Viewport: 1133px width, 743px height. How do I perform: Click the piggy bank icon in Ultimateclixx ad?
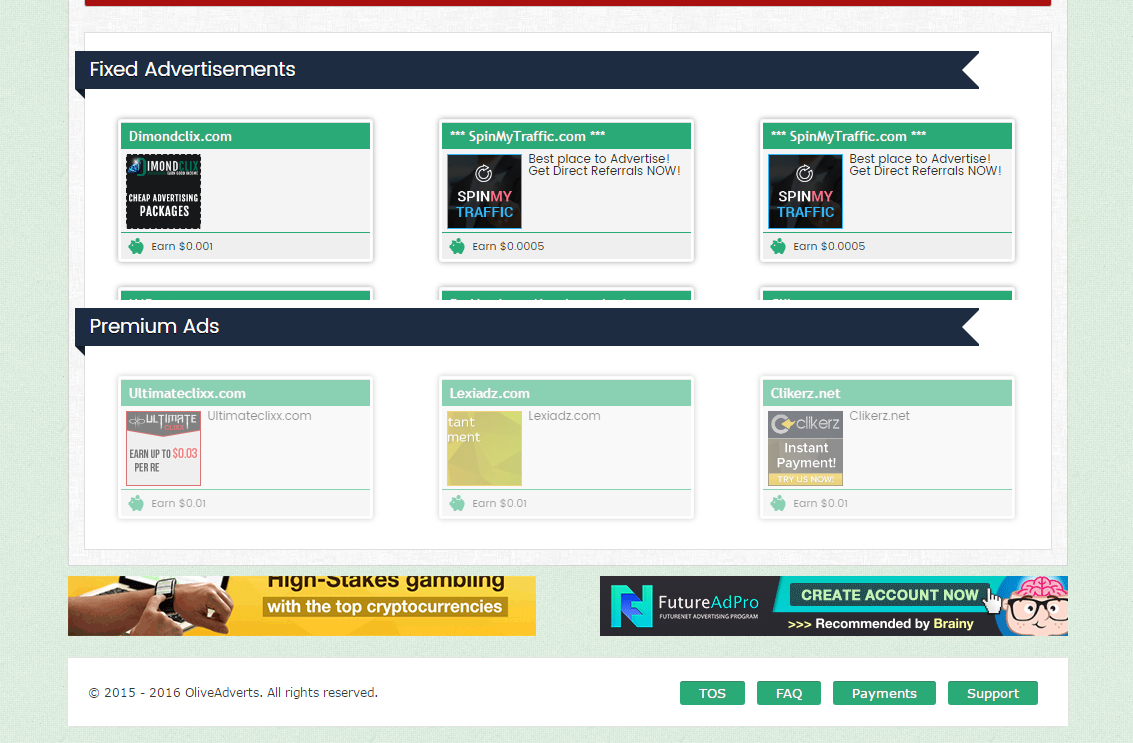(x=136, y=504)
